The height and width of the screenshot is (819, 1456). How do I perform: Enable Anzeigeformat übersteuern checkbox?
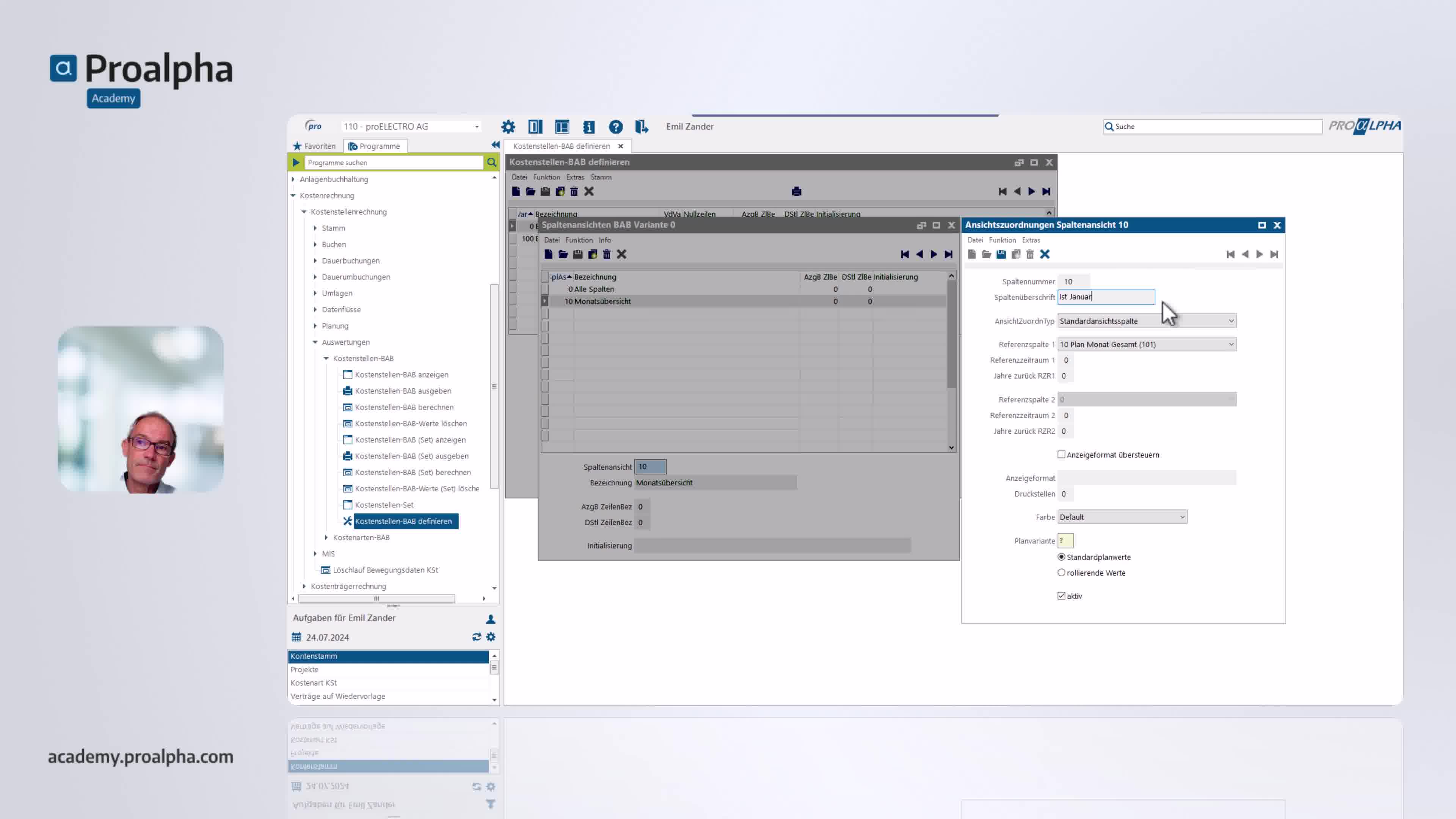coord(1062,455)
